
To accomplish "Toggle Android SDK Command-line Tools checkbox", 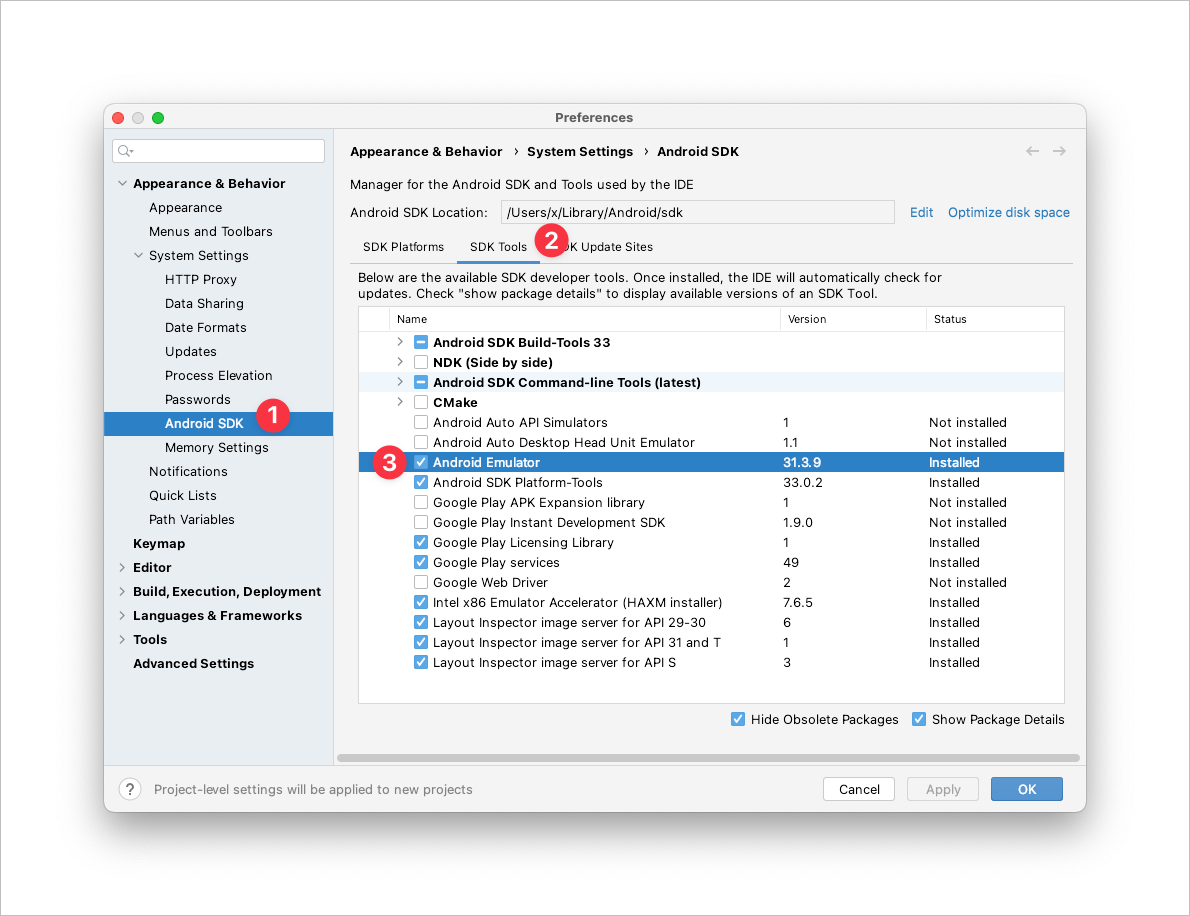I will pos(420,382).
